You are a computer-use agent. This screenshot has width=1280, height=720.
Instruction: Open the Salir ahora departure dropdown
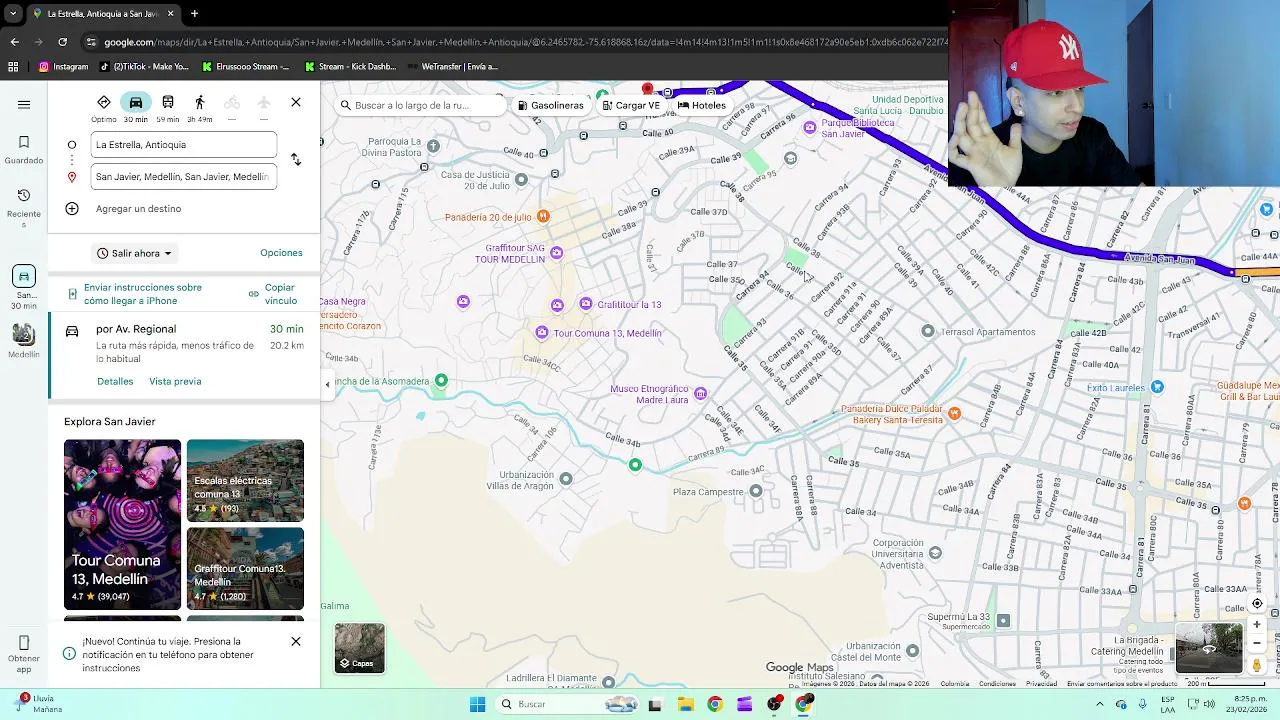tap(135, 253)
